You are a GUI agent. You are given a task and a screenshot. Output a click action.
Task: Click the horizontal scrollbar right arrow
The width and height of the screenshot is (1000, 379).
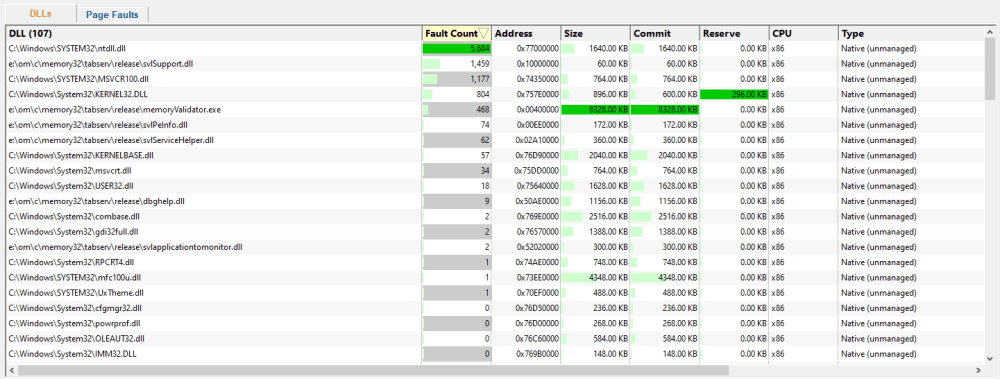[978, 370]
